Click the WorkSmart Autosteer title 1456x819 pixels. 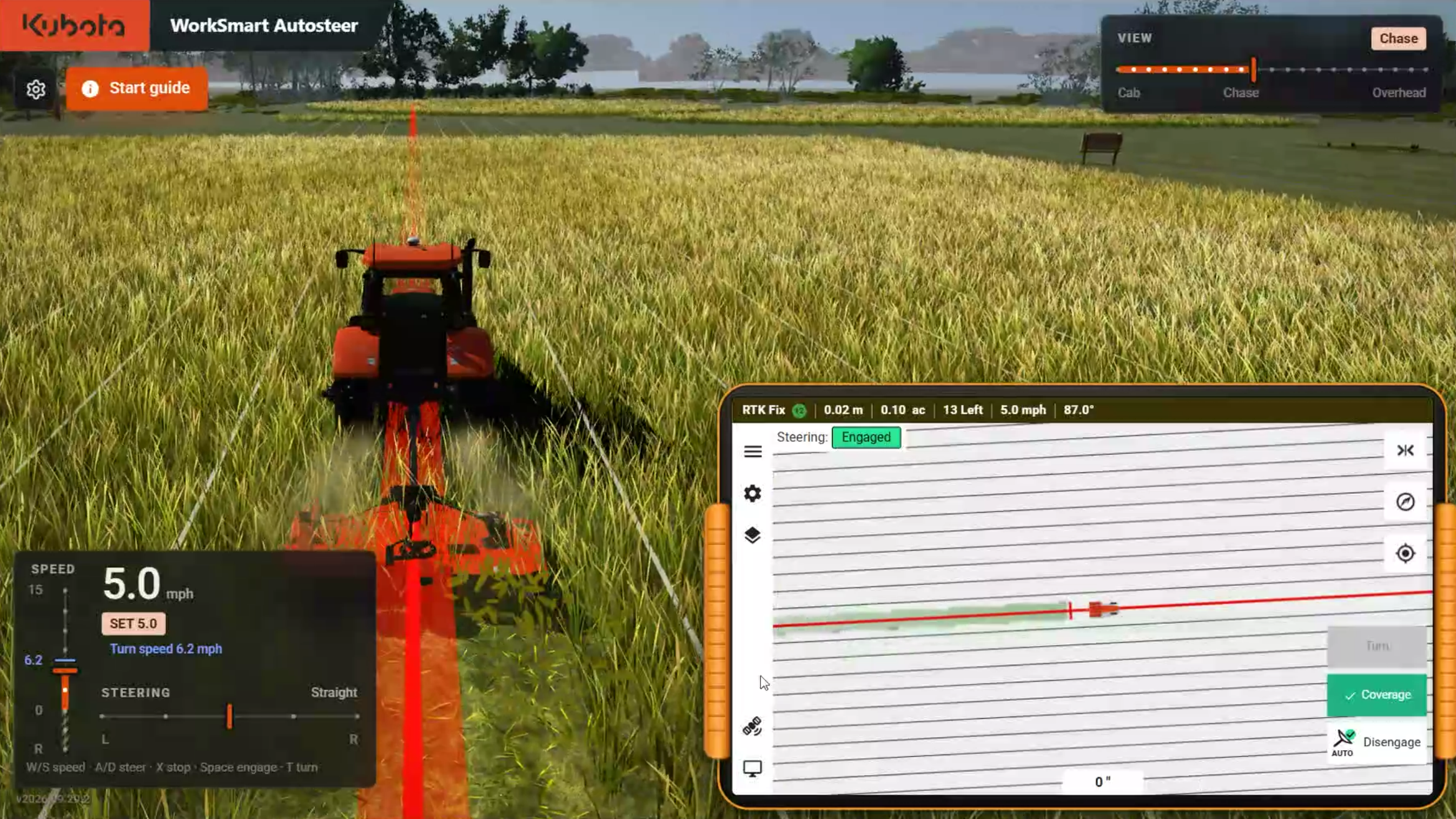[x=264, y=25]
